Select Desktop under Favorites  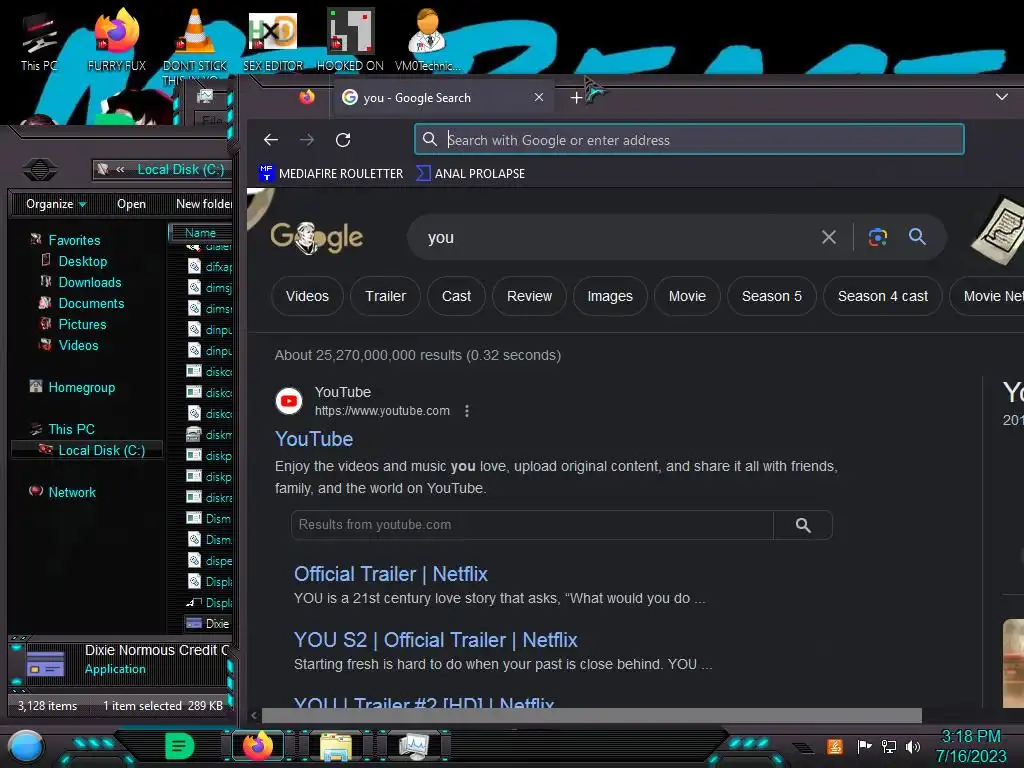[82, 261]
